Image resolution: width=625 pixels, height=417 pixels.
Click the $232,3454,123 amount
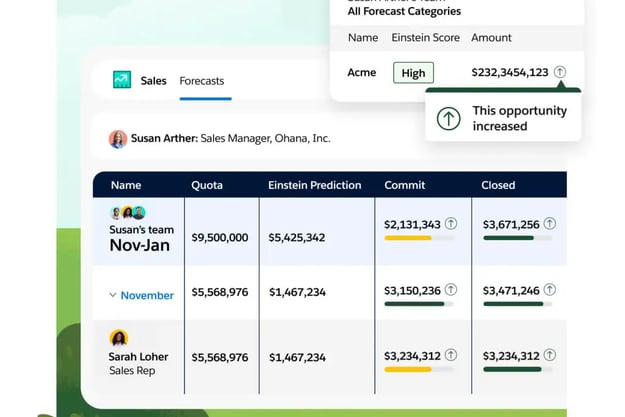click(x=510, y=73)
